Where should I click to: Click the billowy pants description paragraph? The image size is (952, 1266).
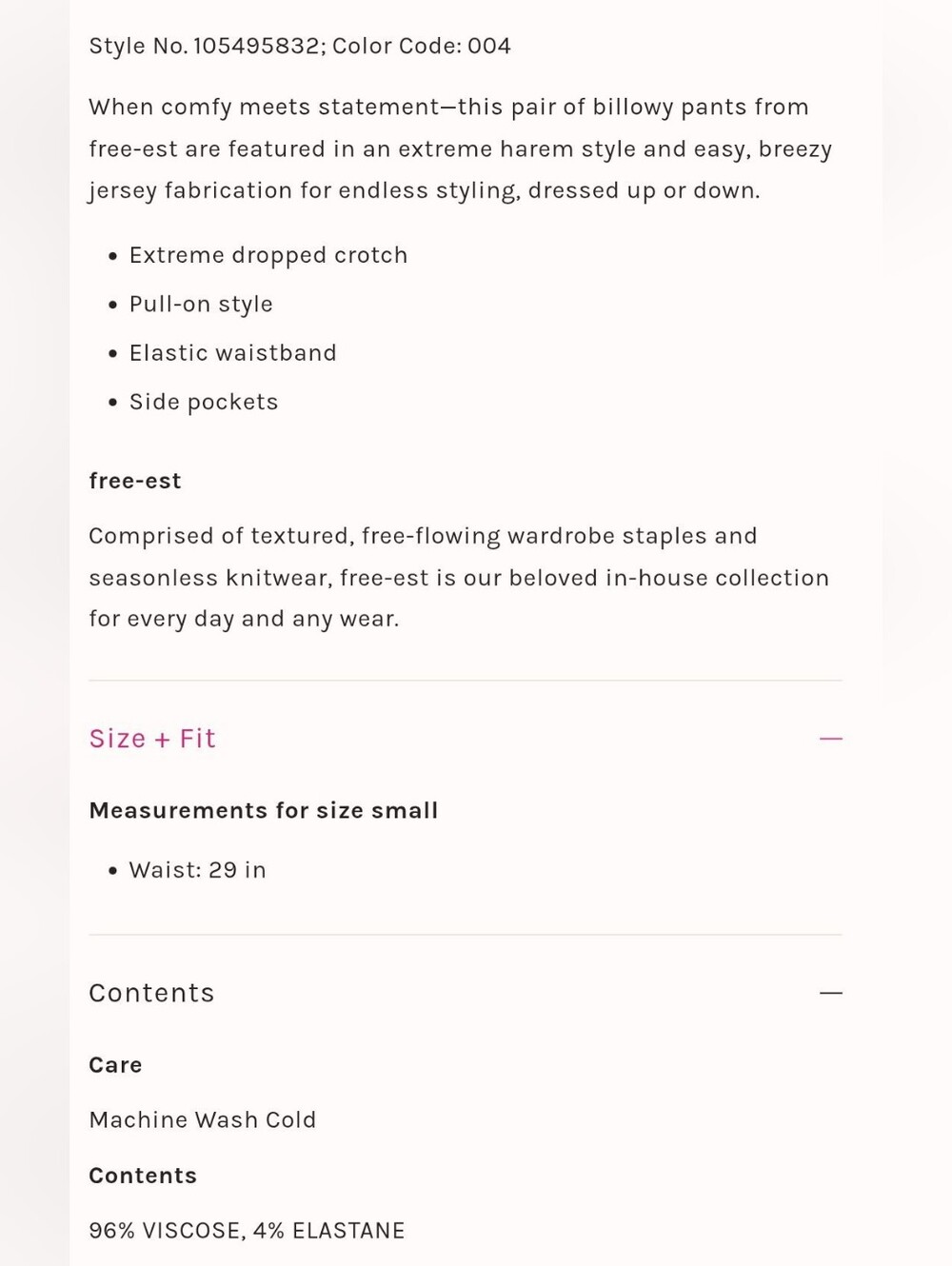[461, 148]
